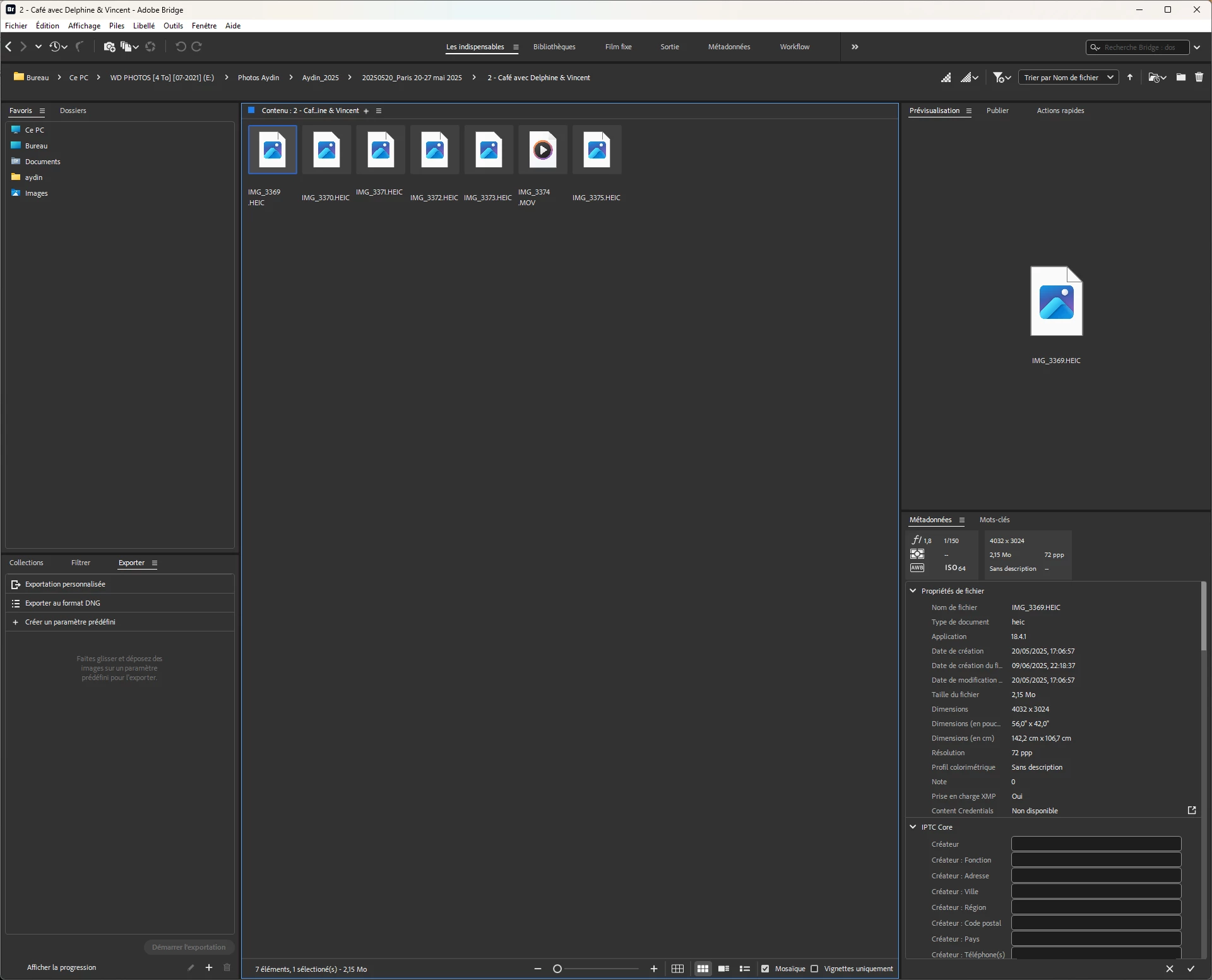Open the Outils menu
1212x980 pixels.
coord(173,26)
